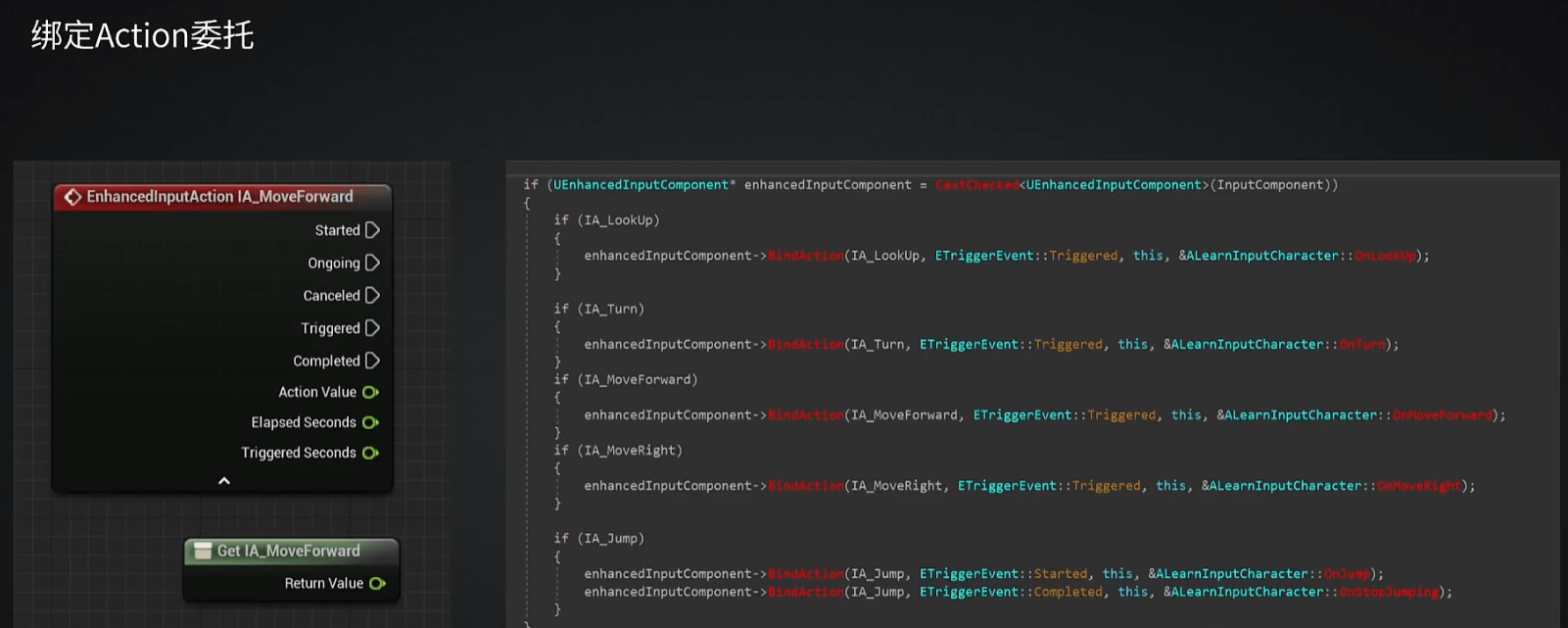Image resolution: width=1568 pixels, height=628 pixels.
Task: Click the Canceled execution pin
Action: 372,295
